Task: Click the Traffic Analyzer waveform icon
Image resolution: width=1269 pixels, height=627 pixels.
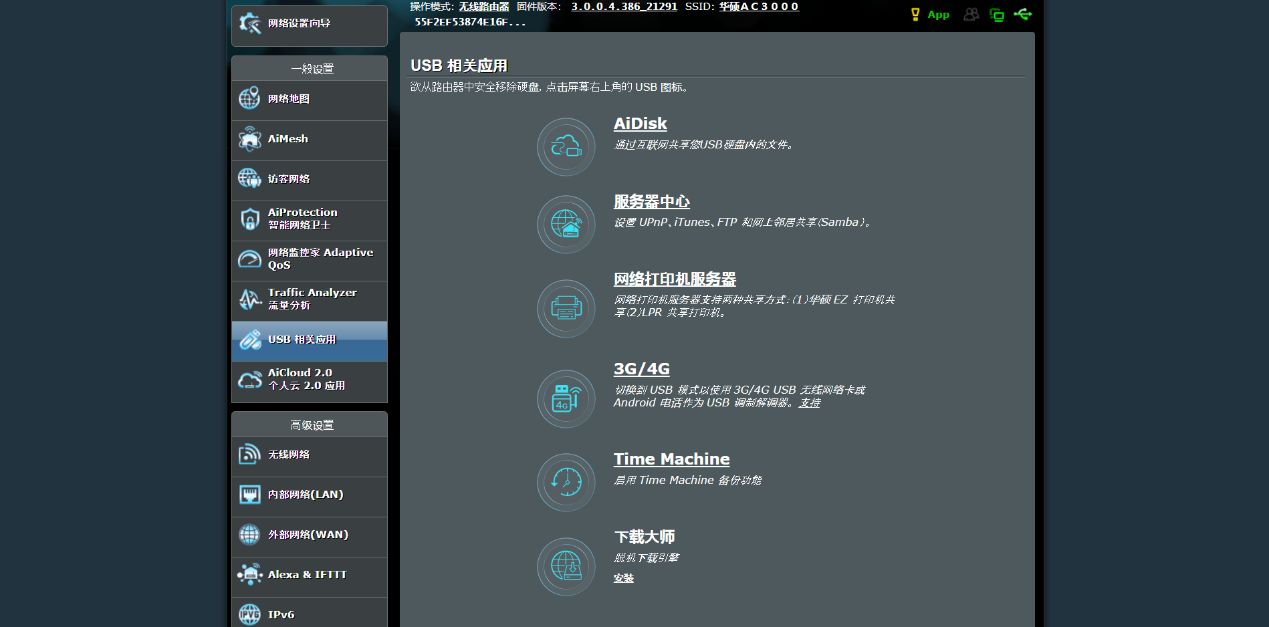Action: click(x=250, y=299)
